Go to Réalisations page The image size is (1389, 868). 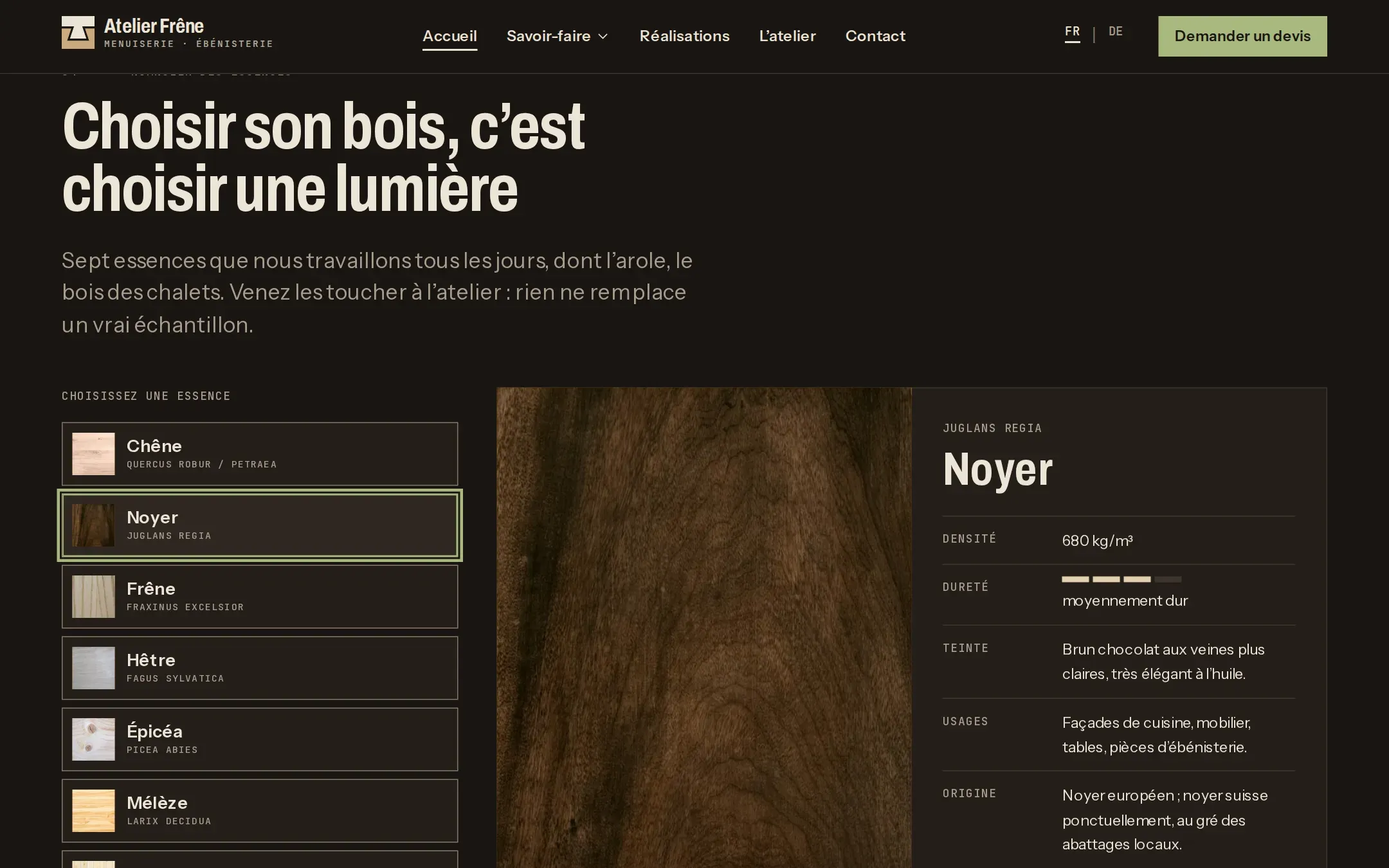pos(684,36)
